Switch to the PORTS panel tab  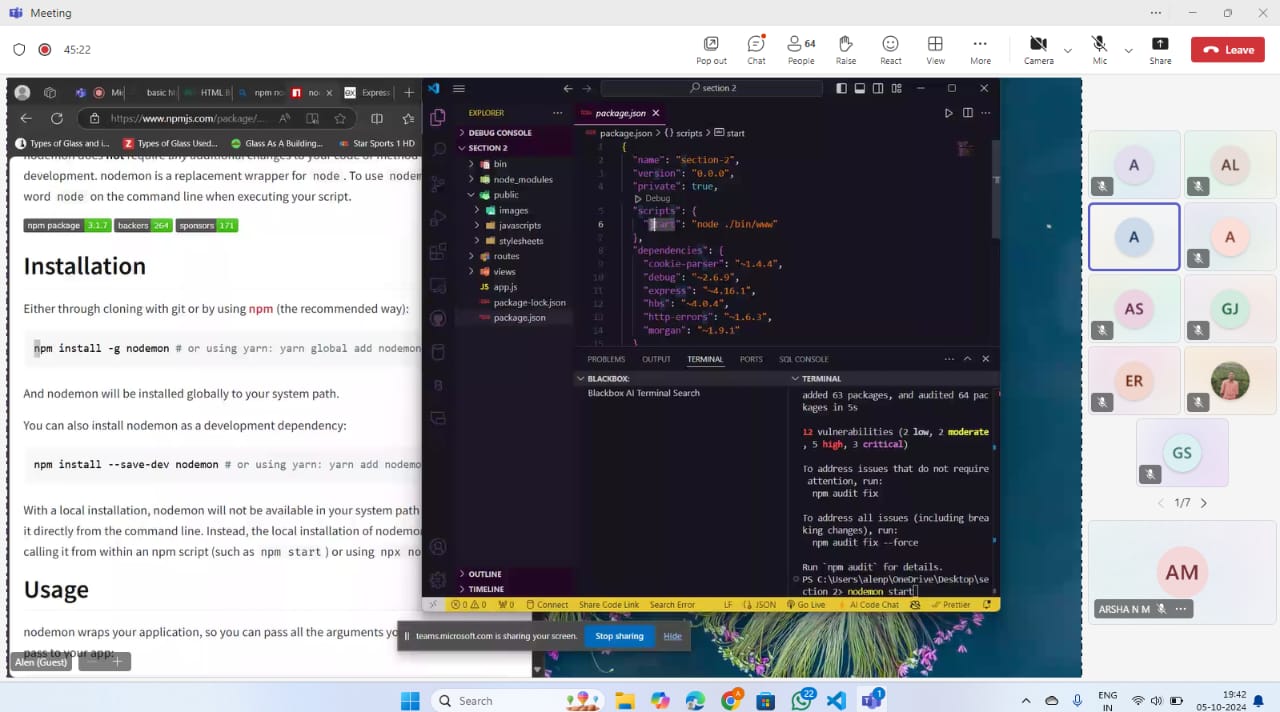[x=751, y=359]
